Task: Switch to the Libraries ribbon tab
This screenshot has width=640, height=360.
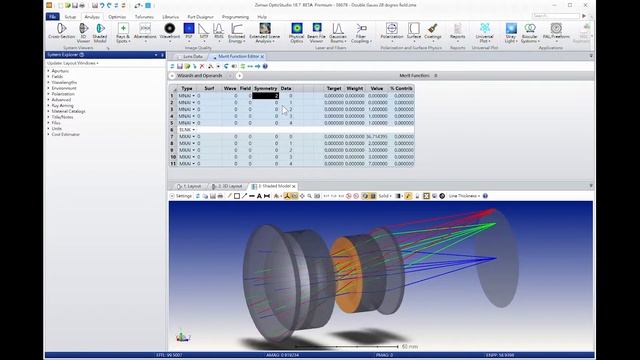Action: tap(171, 17)
